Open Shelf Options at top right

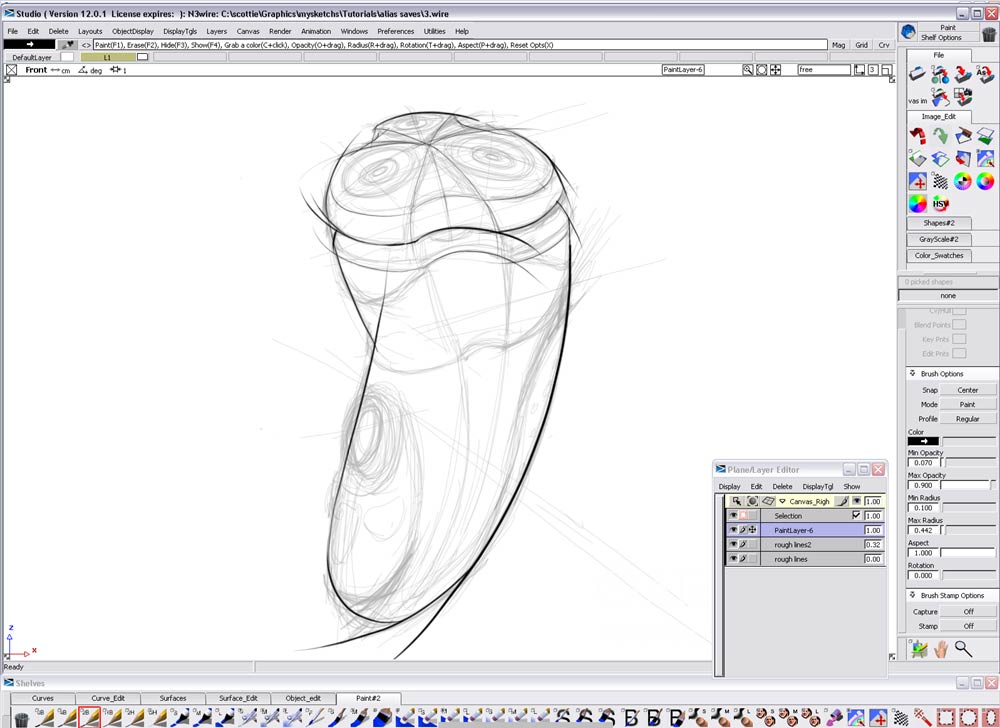pos(942,38)
